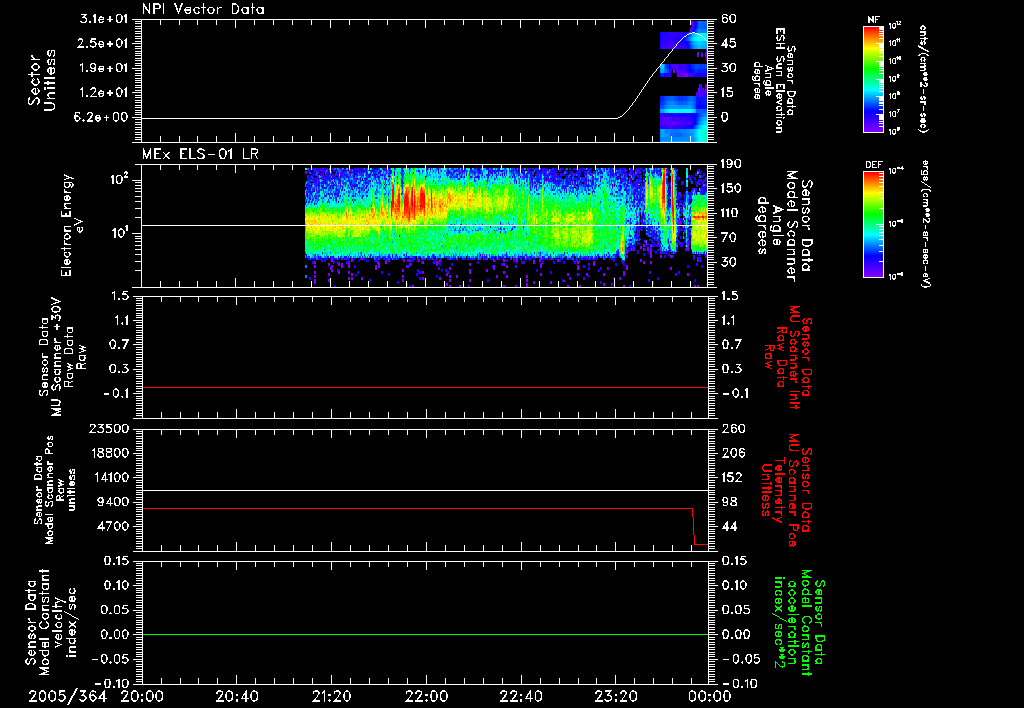
Task: Click the 'MU Scanner +30V Raw Data' axis label
Action: coord(62,357)
